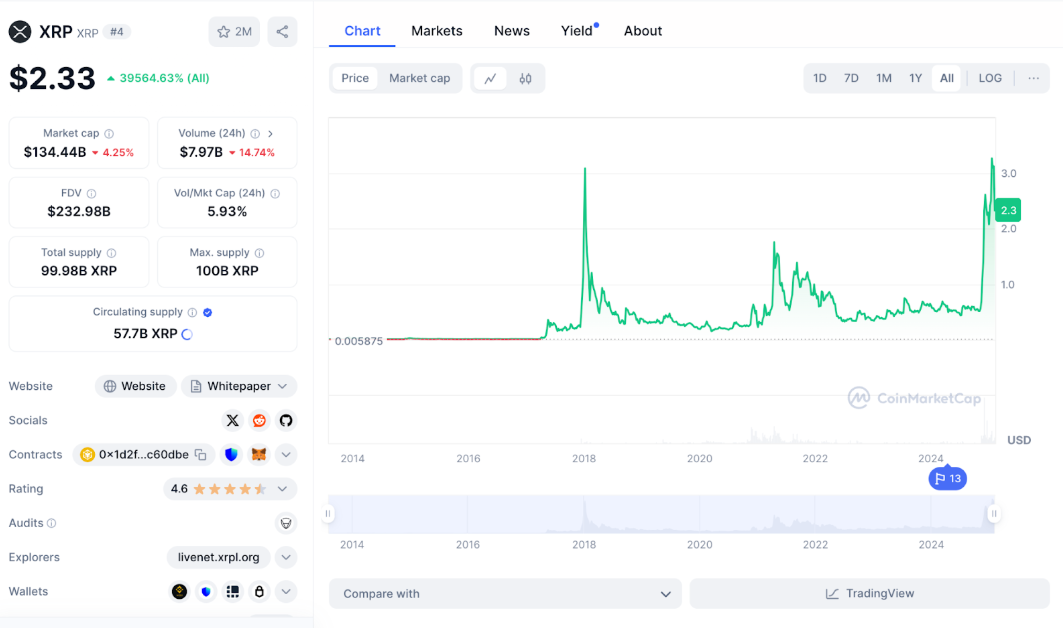Expand the Whitepaper dropdown
Image resolution: width=1063 pixels, height=634 pixels.
(239, 386)
